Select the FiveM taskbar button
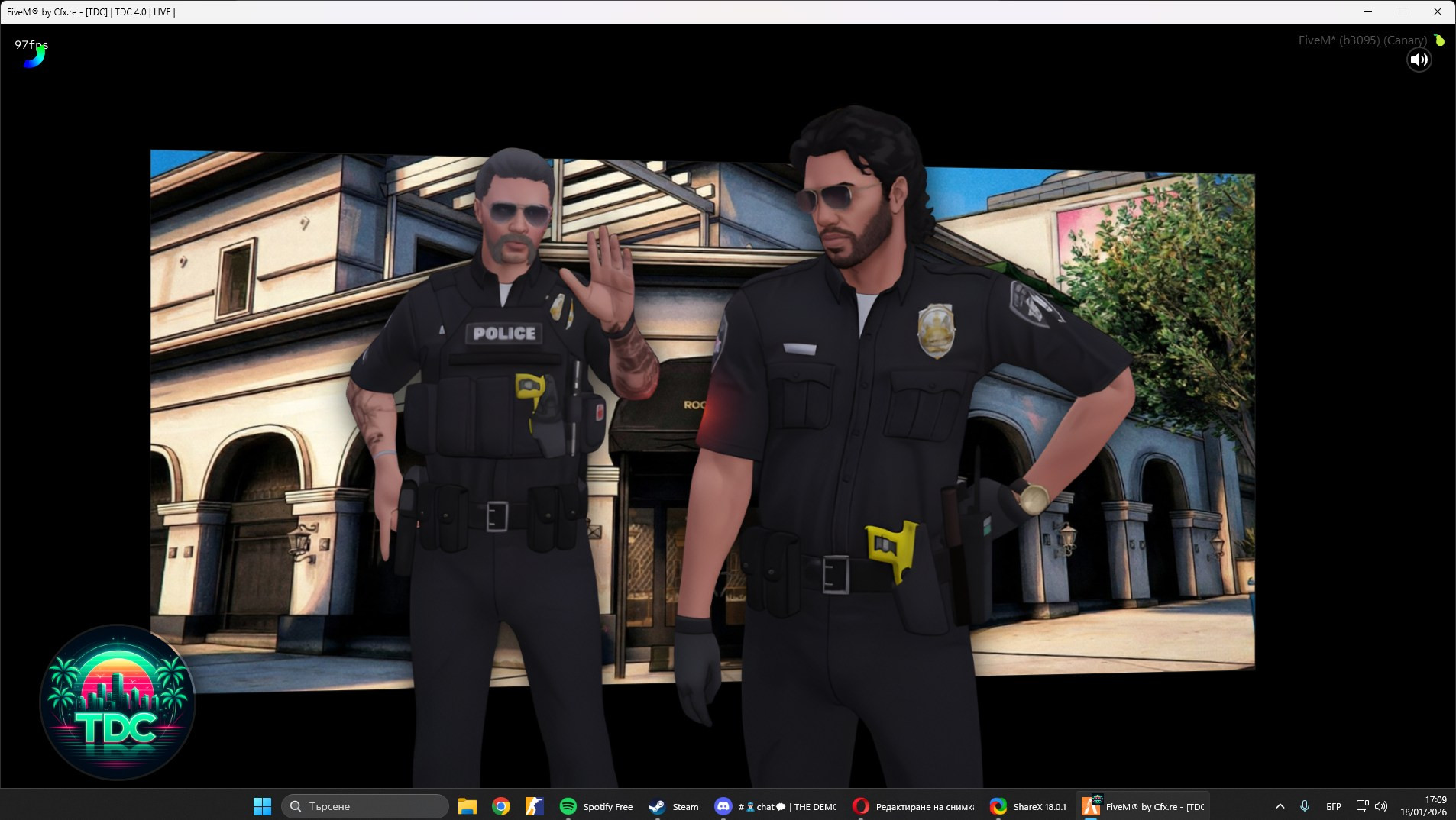1456x820 pixels. tap(1143, 806)
